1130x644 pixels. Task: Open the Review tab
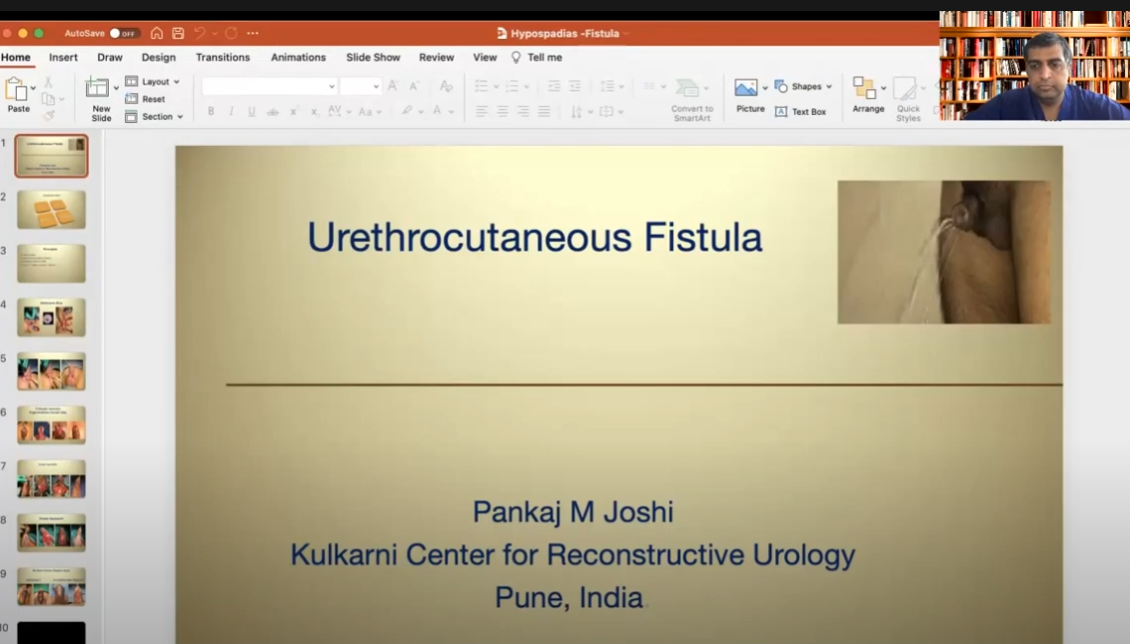(x=437, y=58)
